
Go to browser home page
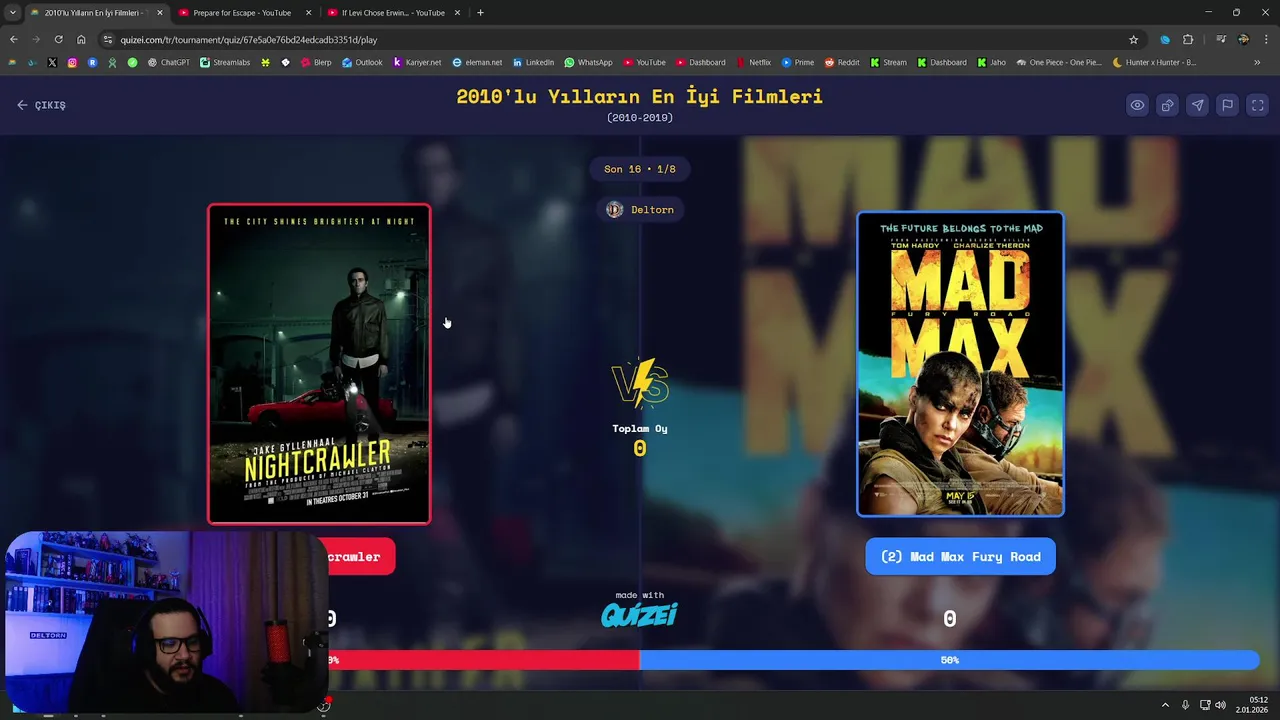[x=81, y=40]
